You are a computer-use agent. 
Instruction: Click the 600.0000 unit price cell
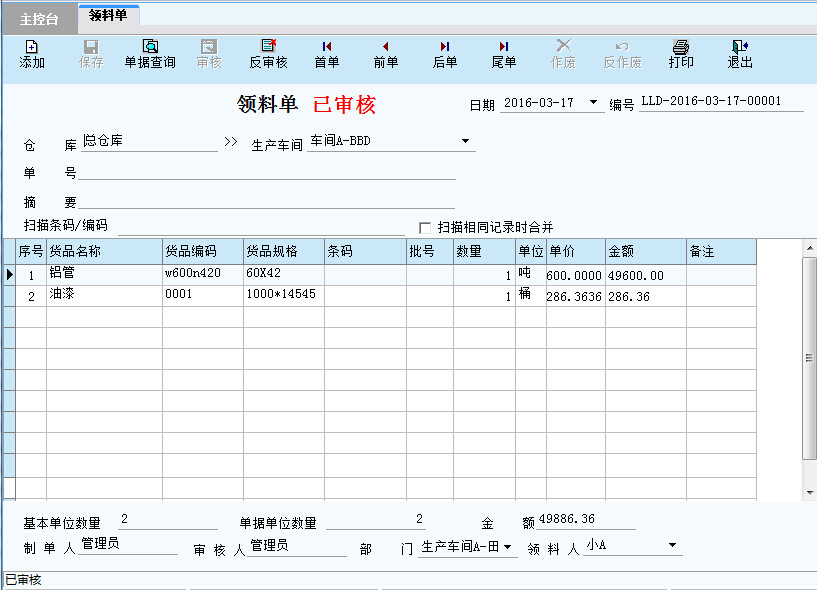click(x=576, y=275)
